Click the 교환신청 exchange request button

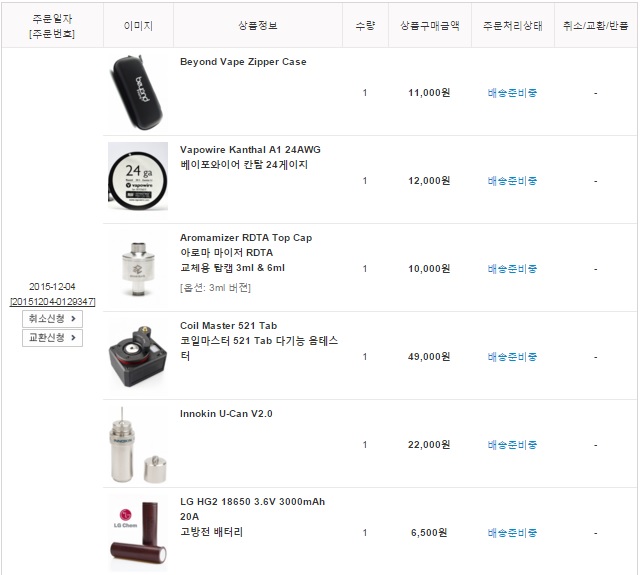pos(52,337)
